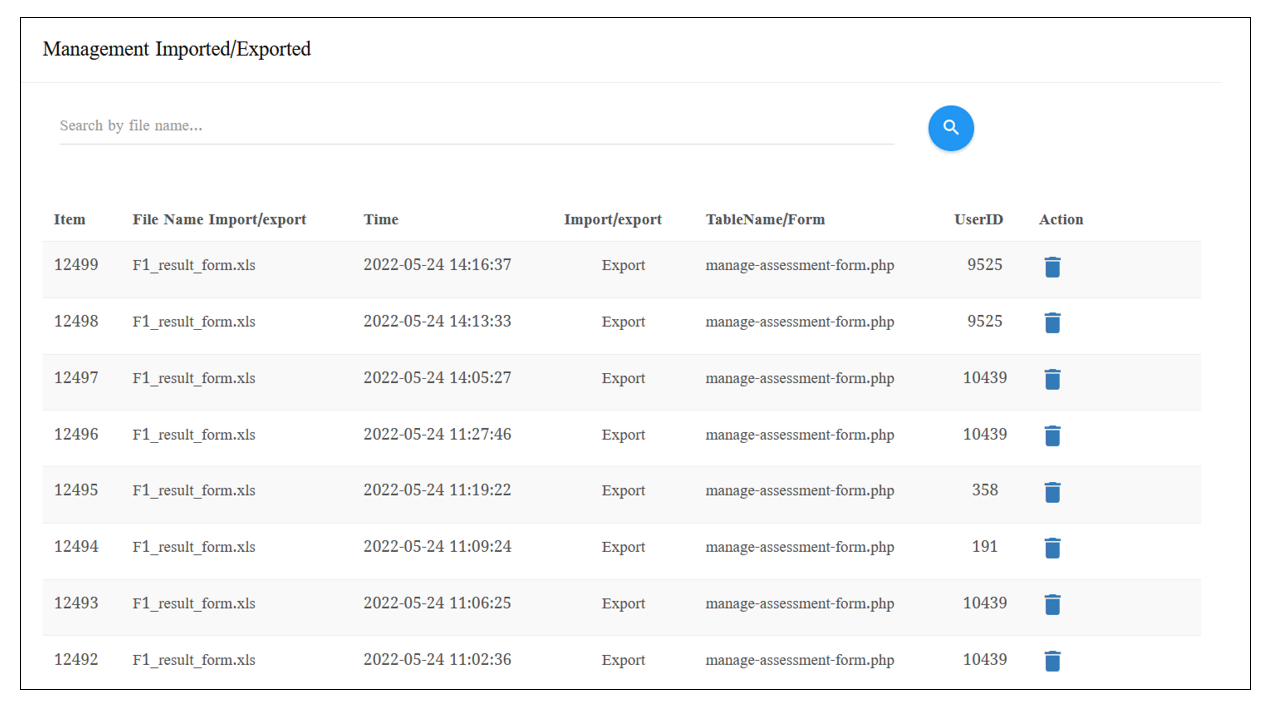The image size is (1268, 705).
Task: Click the UserID column header
Action: pos(978,220)
